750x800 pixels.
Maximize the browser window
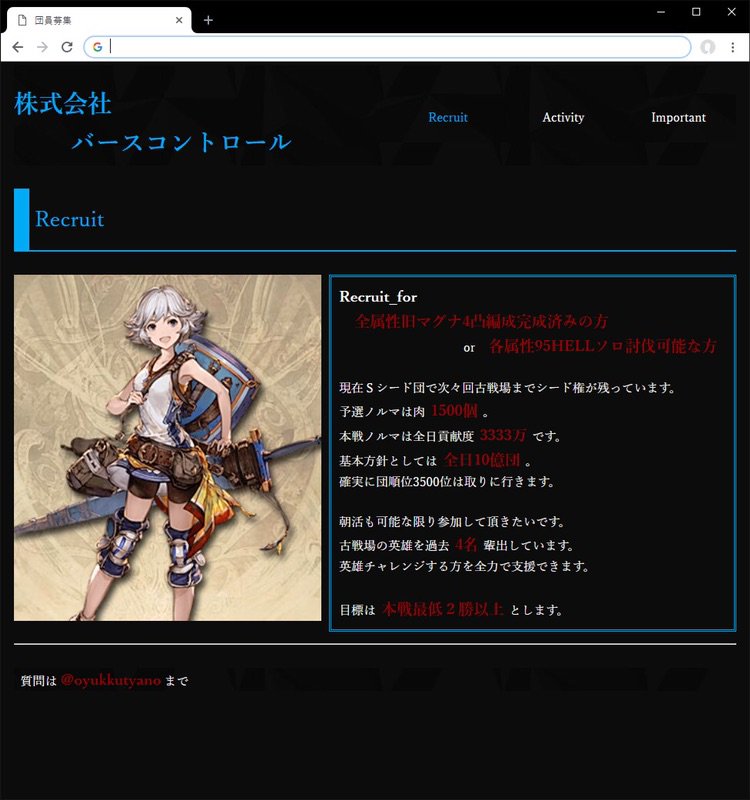coord(696,12)
